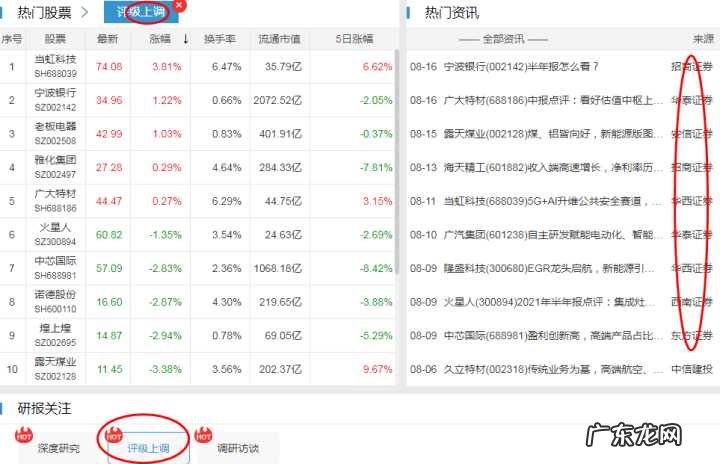Viewport: 720px width, 464px height.
Task: Click the 序号 column header
Action: tap(11, 39)
